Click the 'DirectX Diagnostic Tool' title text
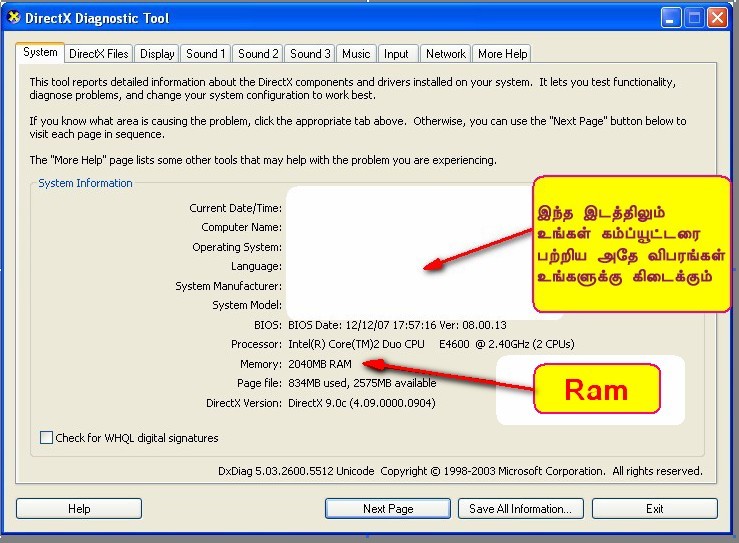 point(97,18)
